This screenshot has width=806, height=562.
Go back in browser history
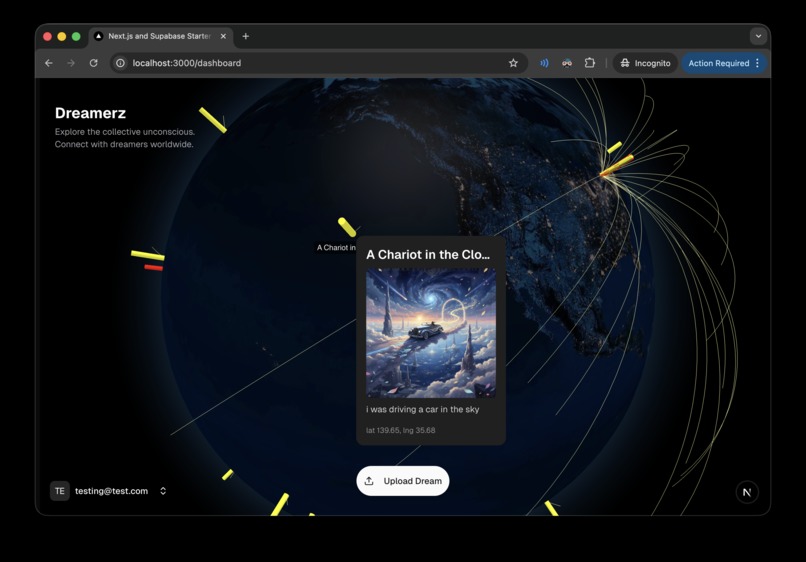[x=49, y=63]
